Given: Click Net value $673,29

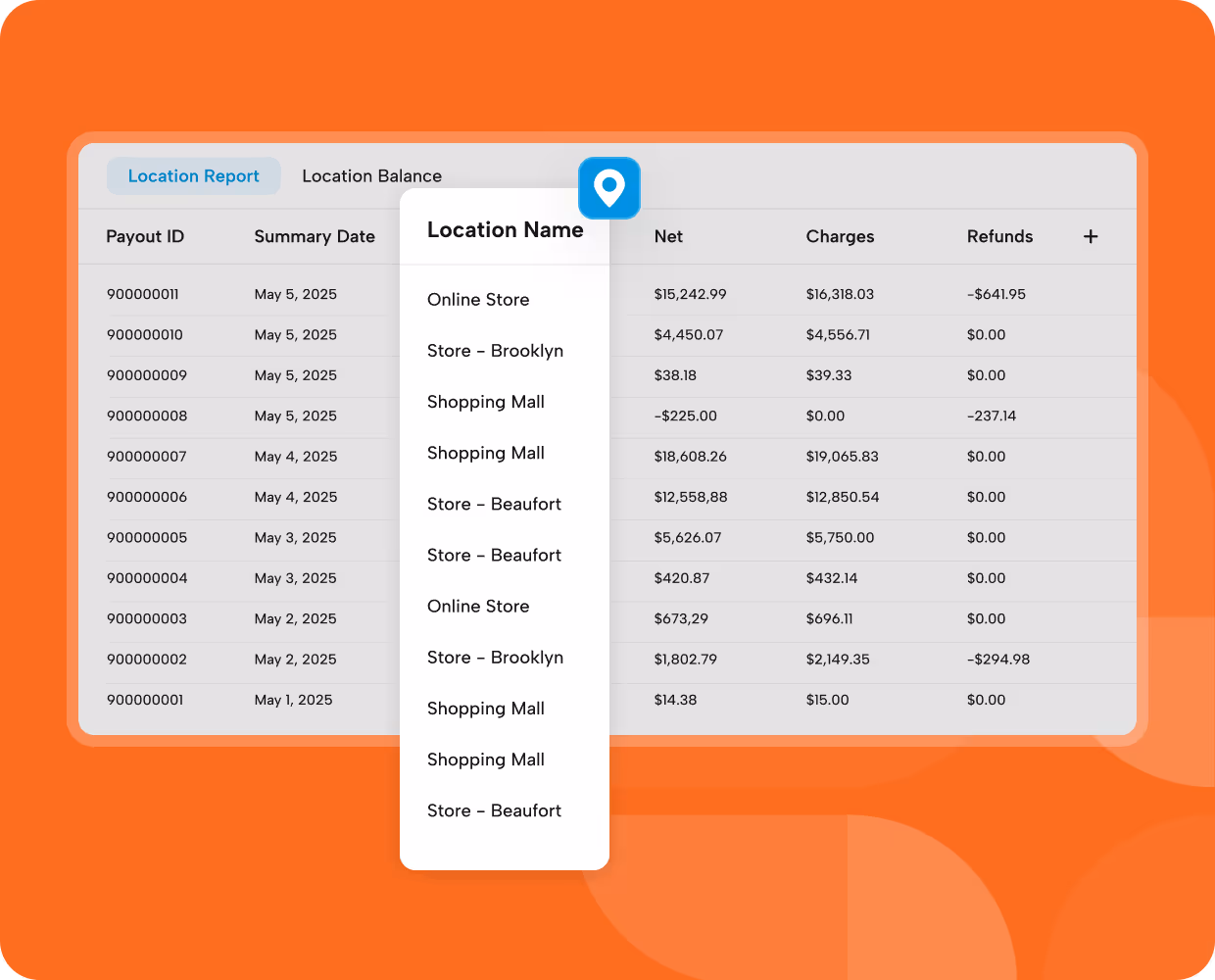Looking at the screenshot, I should coord(681,618).
